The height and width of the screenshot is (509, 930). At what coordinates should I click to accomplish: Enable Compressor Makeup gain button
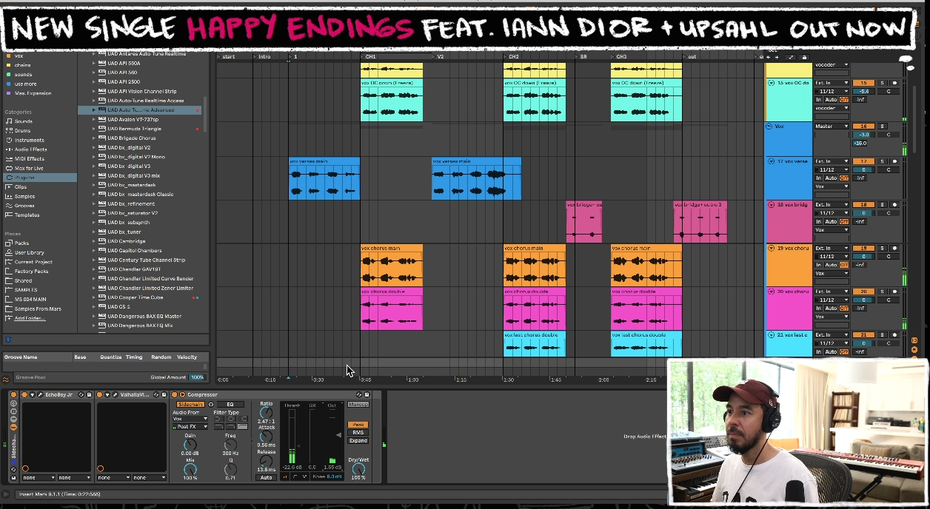358,405
